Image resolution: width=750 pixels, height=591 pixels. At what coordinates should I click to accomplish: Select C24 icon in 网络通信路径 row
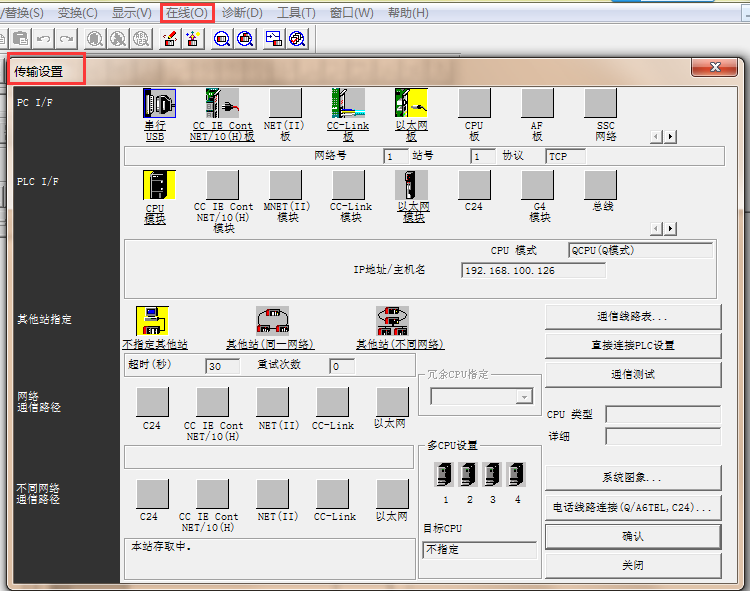pos(153,402)
